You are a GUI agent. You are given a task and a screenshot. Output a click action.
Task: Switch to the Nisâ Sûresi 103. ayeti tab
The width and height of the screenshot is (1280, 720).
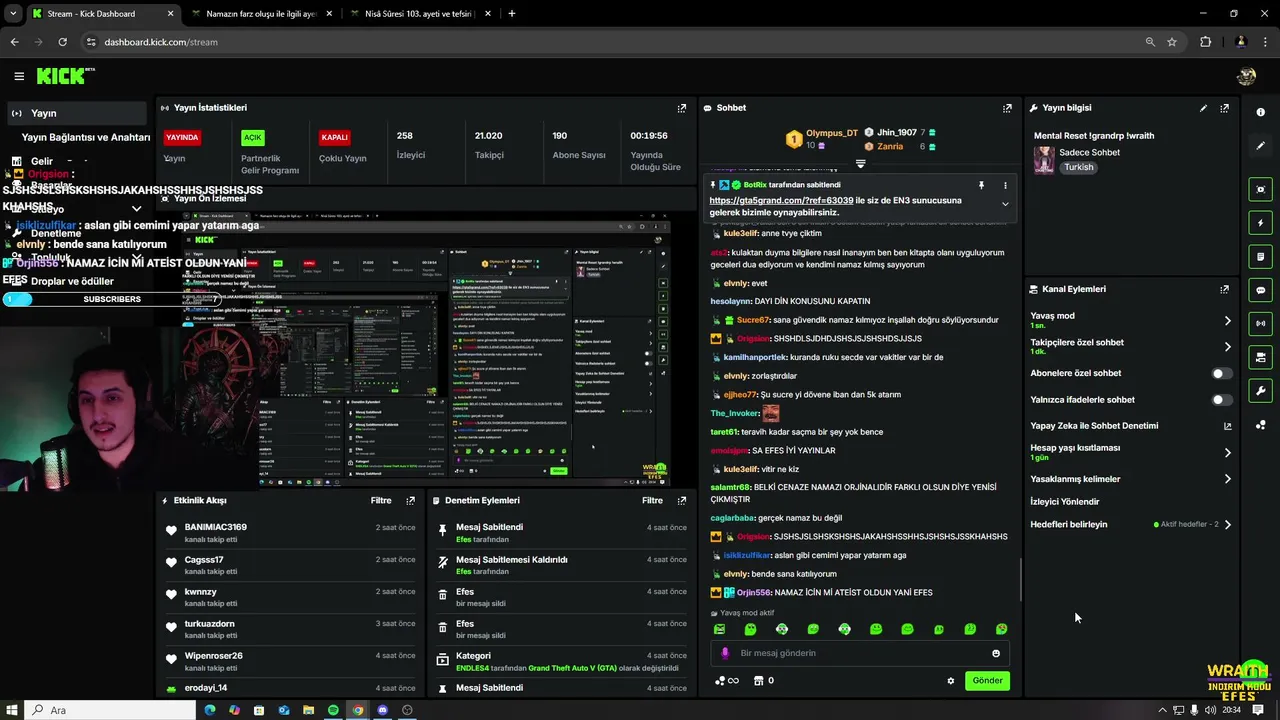tap(420, 14)
